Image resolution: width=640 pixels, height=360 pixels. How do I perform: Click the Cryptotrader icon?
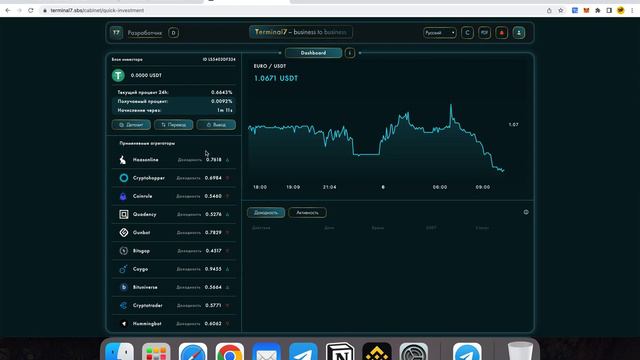tap(123, 305)
